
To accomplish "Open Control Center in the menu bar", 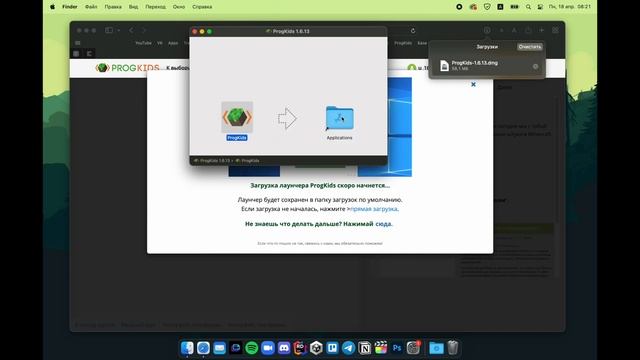I will [x=540, y=7].
